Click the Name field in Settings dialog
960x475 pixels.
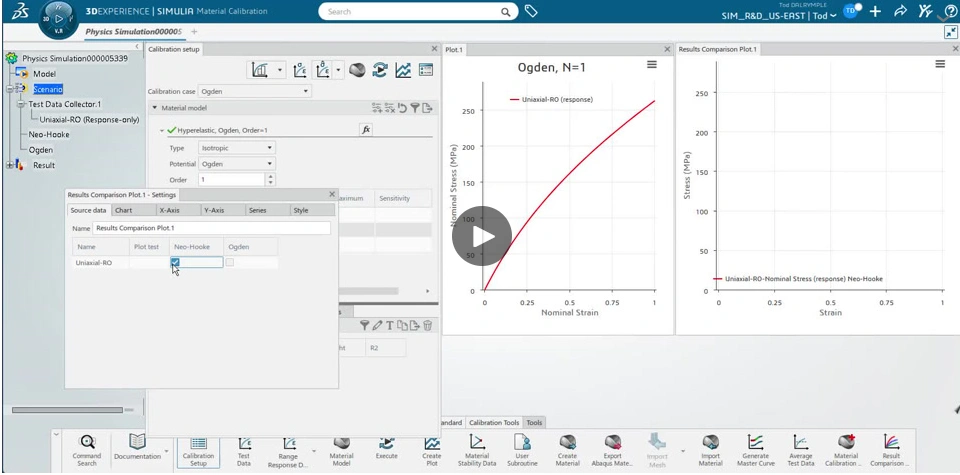coord(211,228)
